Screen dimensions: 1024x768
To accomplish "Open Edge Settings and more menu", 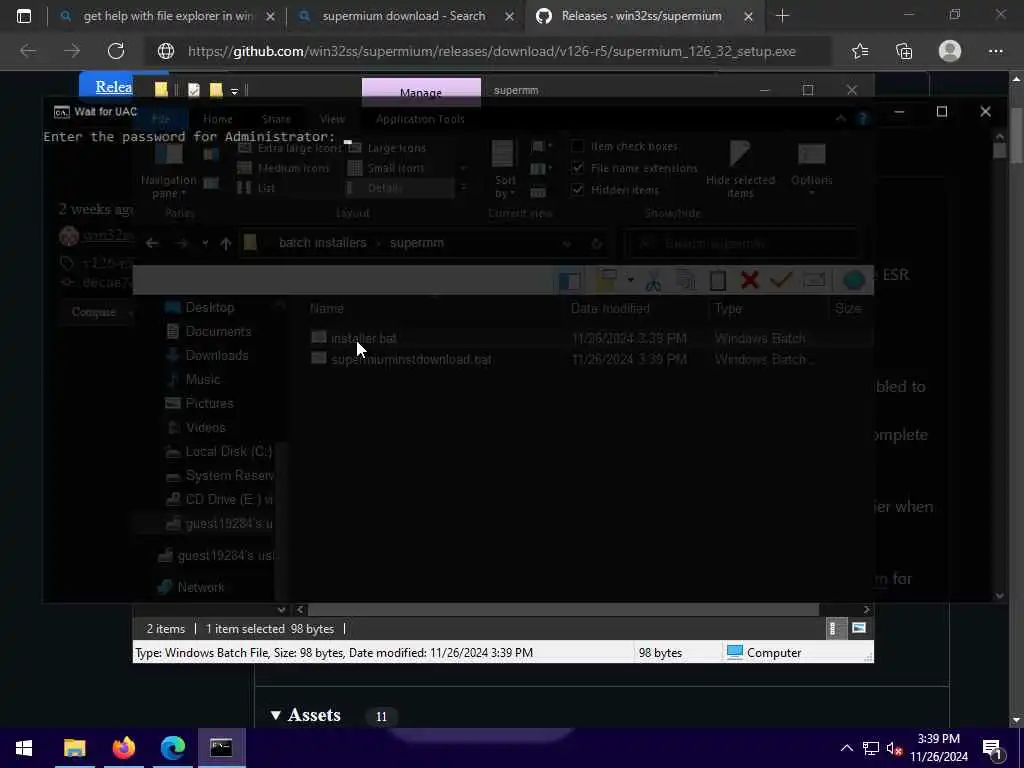I will [995, 51].
